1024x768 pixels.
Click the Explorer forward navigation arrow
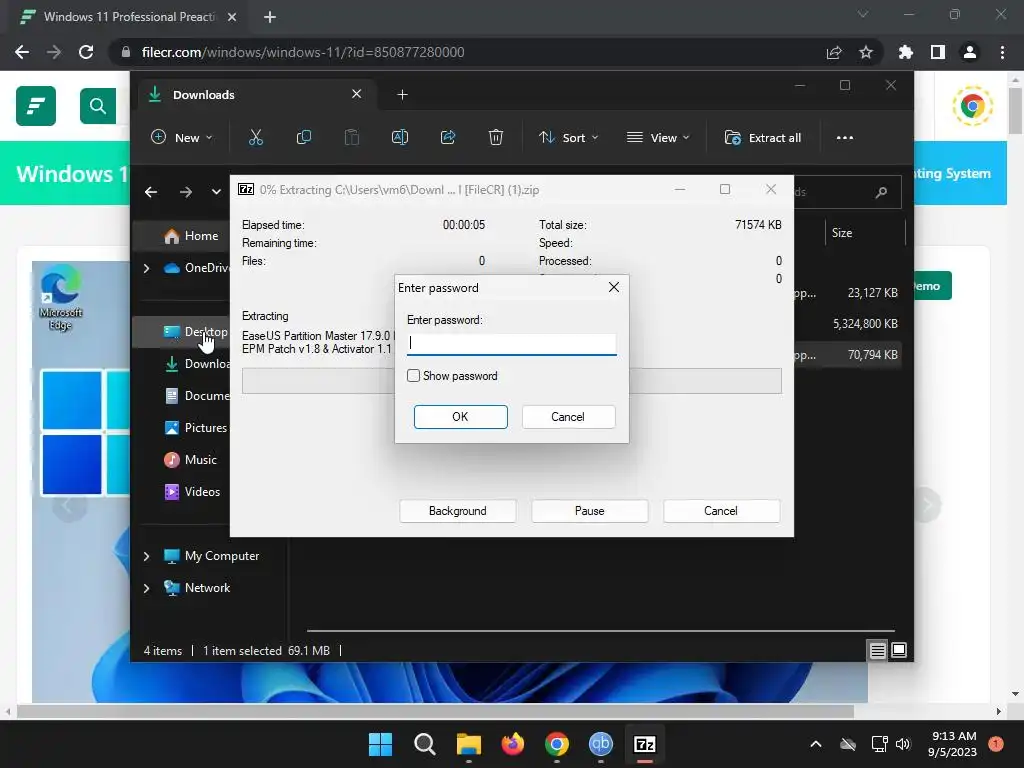[185, 192]
